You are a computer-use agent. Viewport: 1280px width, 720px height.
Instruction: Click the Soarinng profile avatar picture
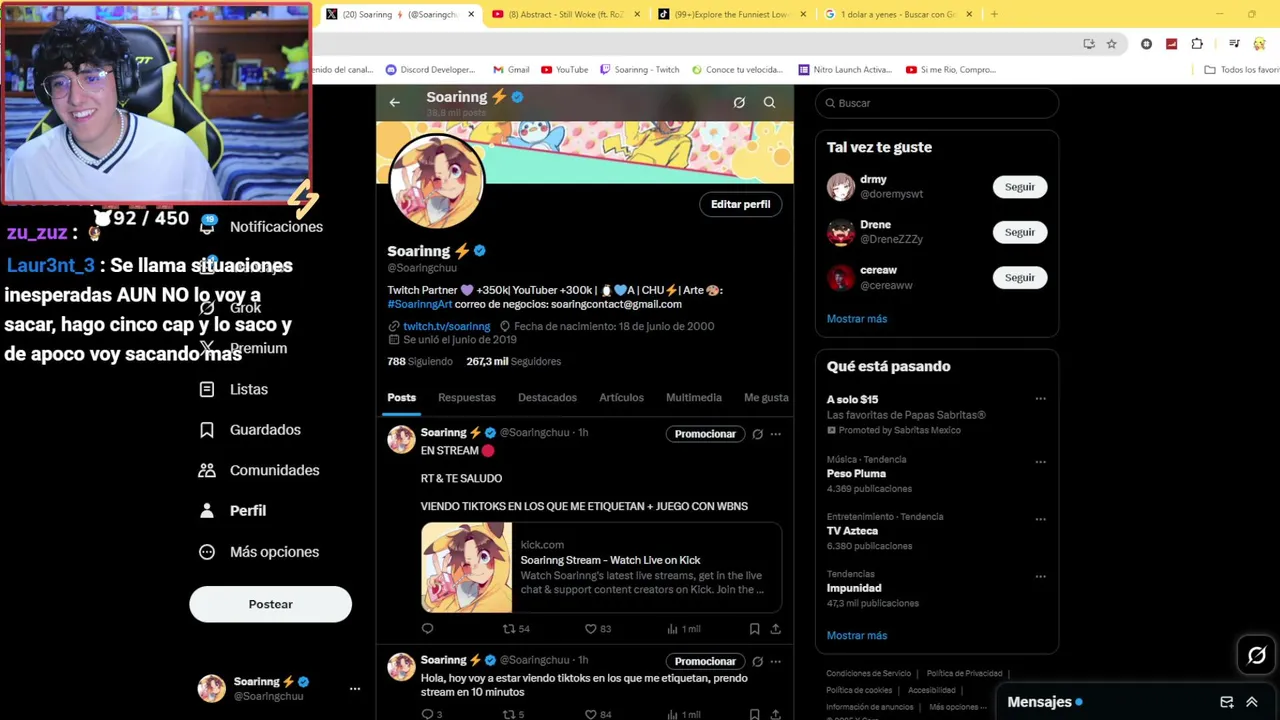[437, 183]
